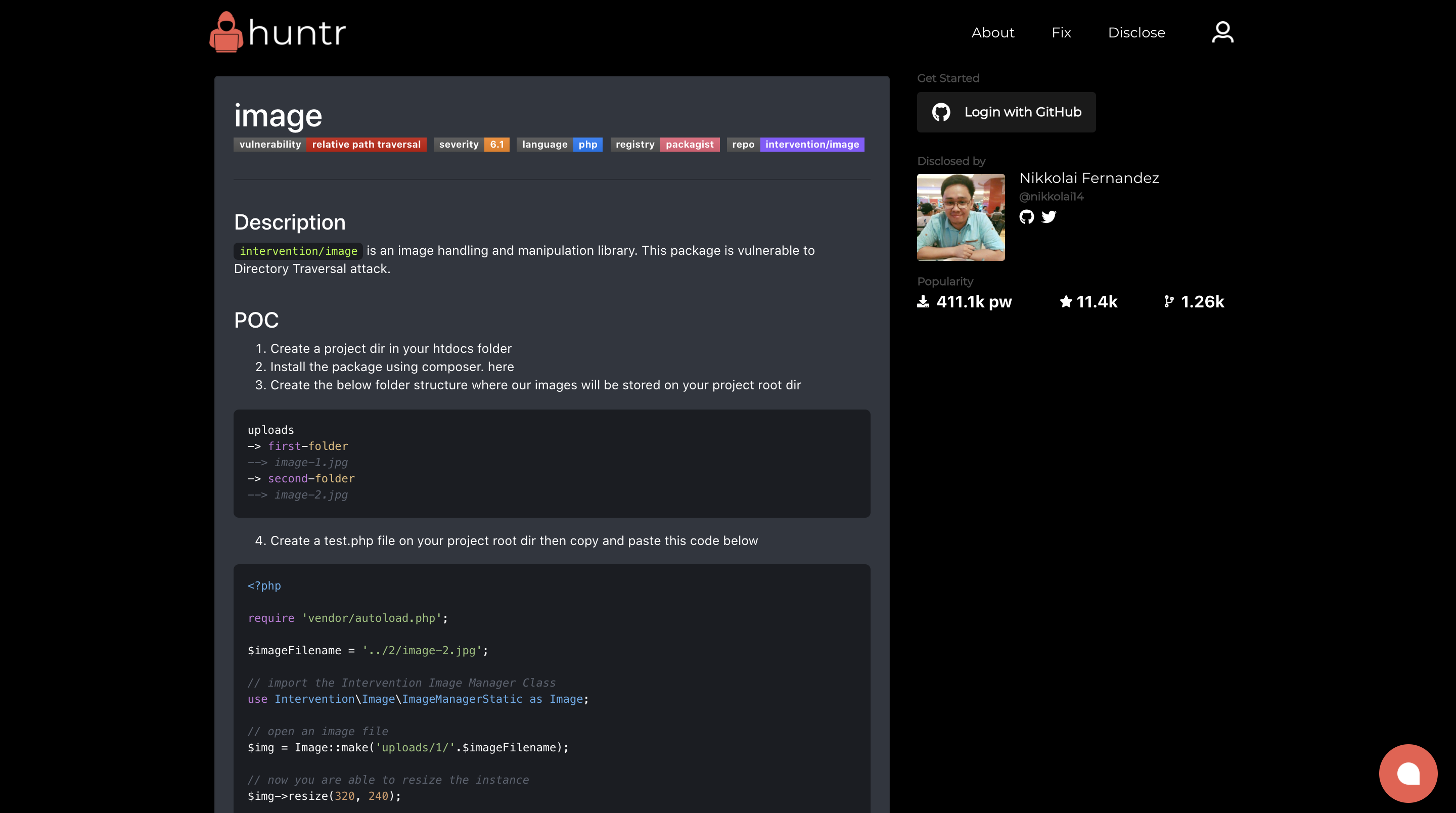Click the orange 6.1 severity badge
Screen dimensions: 1456x813
click(496, 145)
